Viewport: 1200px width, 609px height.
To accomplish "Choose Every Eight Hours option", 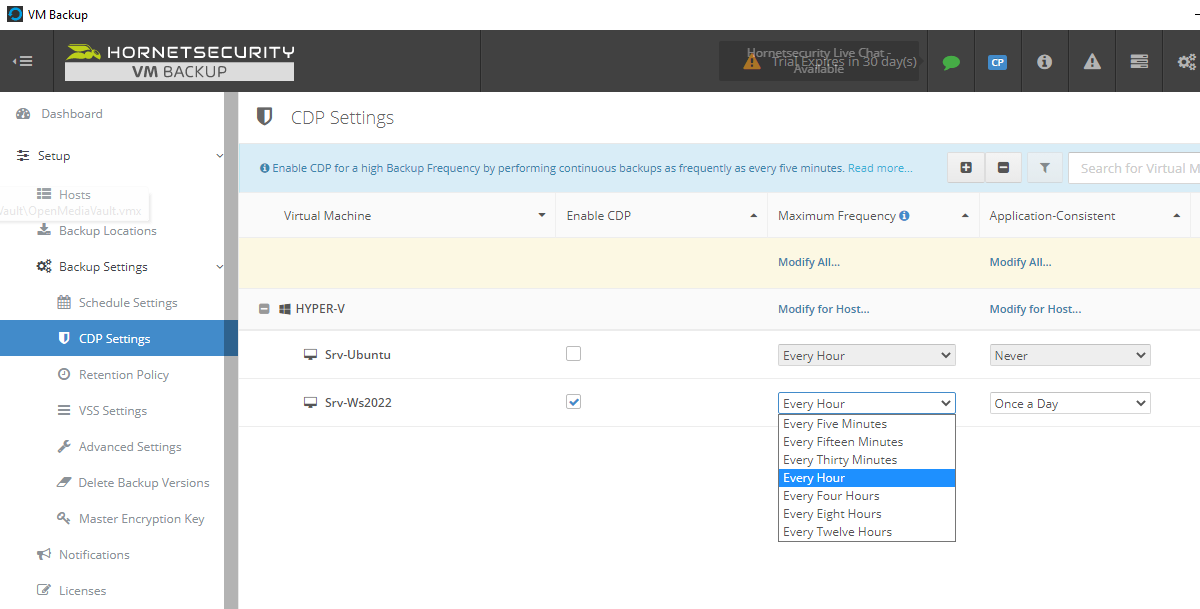I will [x=867, y=514].
